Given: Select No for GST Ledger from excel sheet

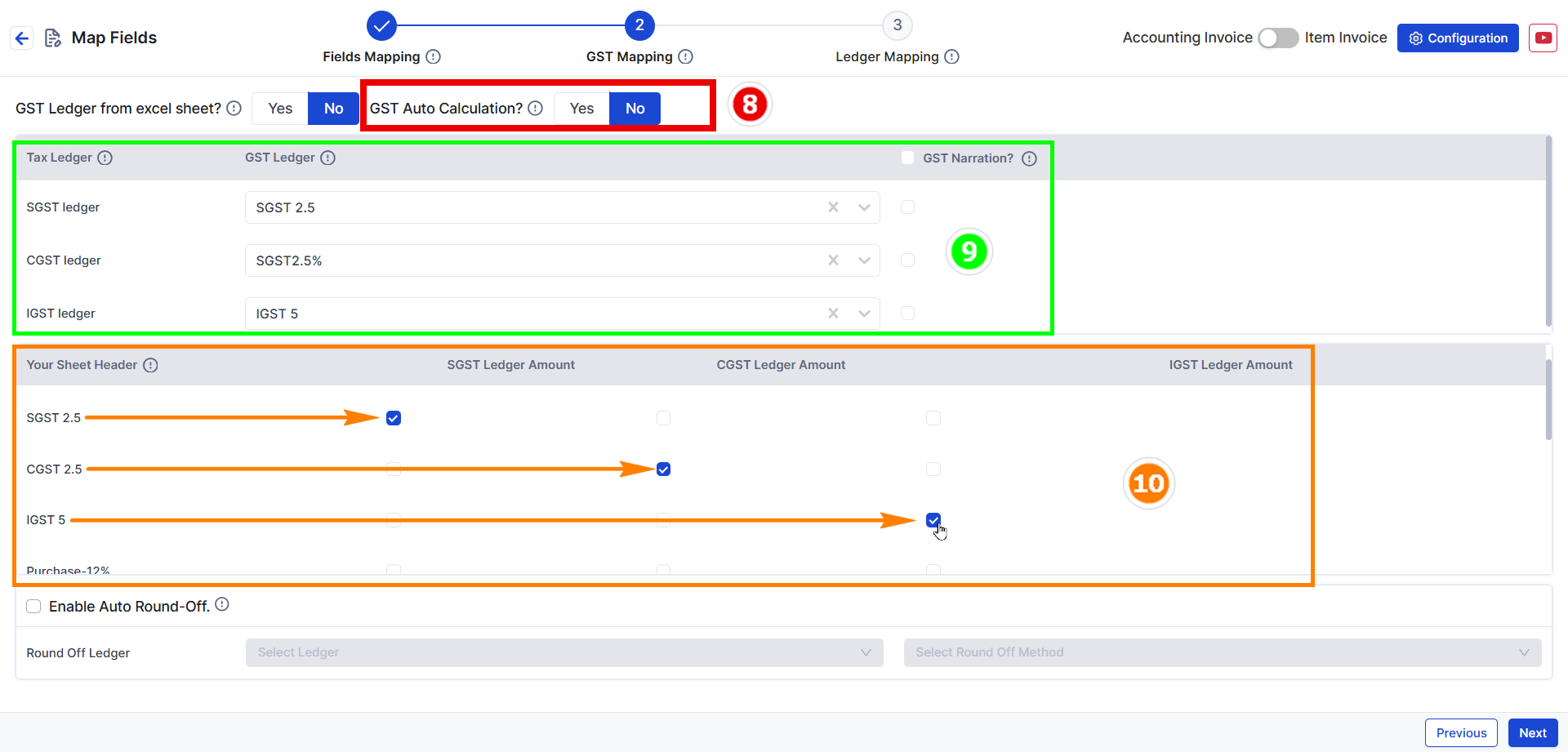Looking at the screenshot, I should 333,109.
